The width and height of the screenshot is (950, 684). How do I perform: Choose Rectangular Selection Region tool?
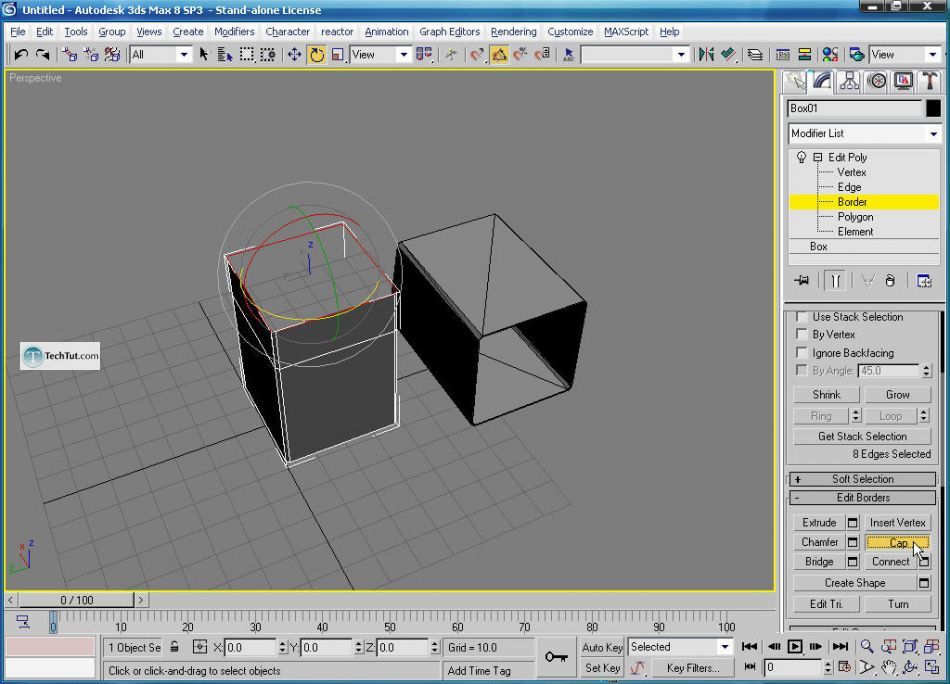[247, 55]
